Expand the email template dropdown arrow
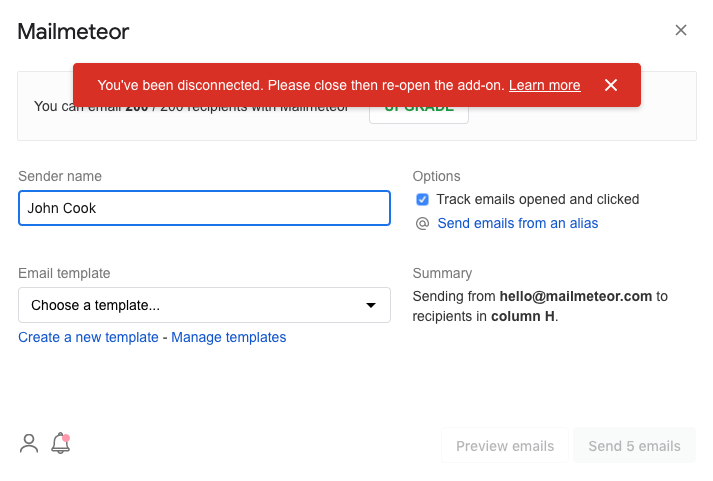 tap(371, 305)
